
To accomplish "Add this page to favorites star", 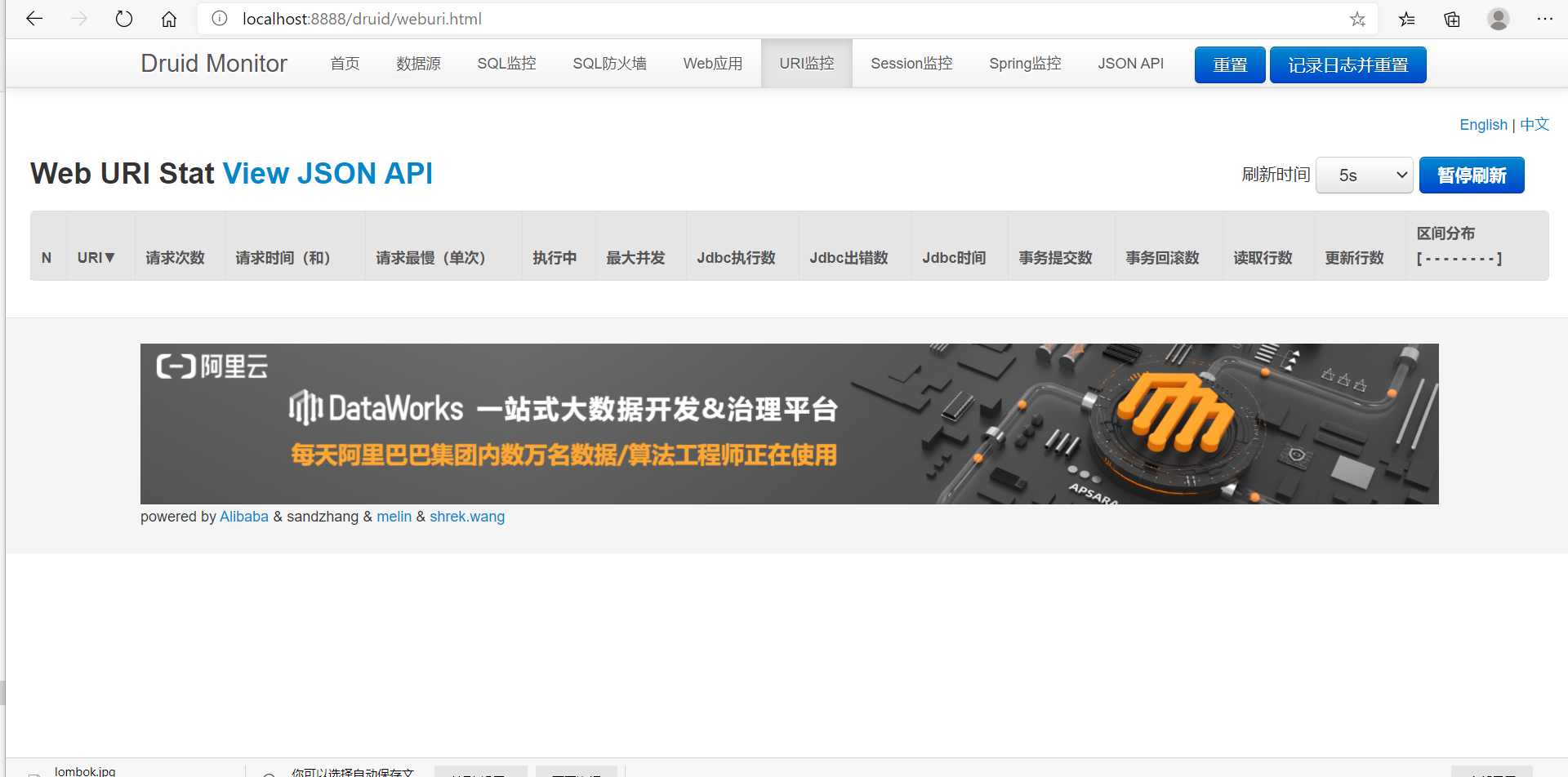I will (x=1357, y=19).
